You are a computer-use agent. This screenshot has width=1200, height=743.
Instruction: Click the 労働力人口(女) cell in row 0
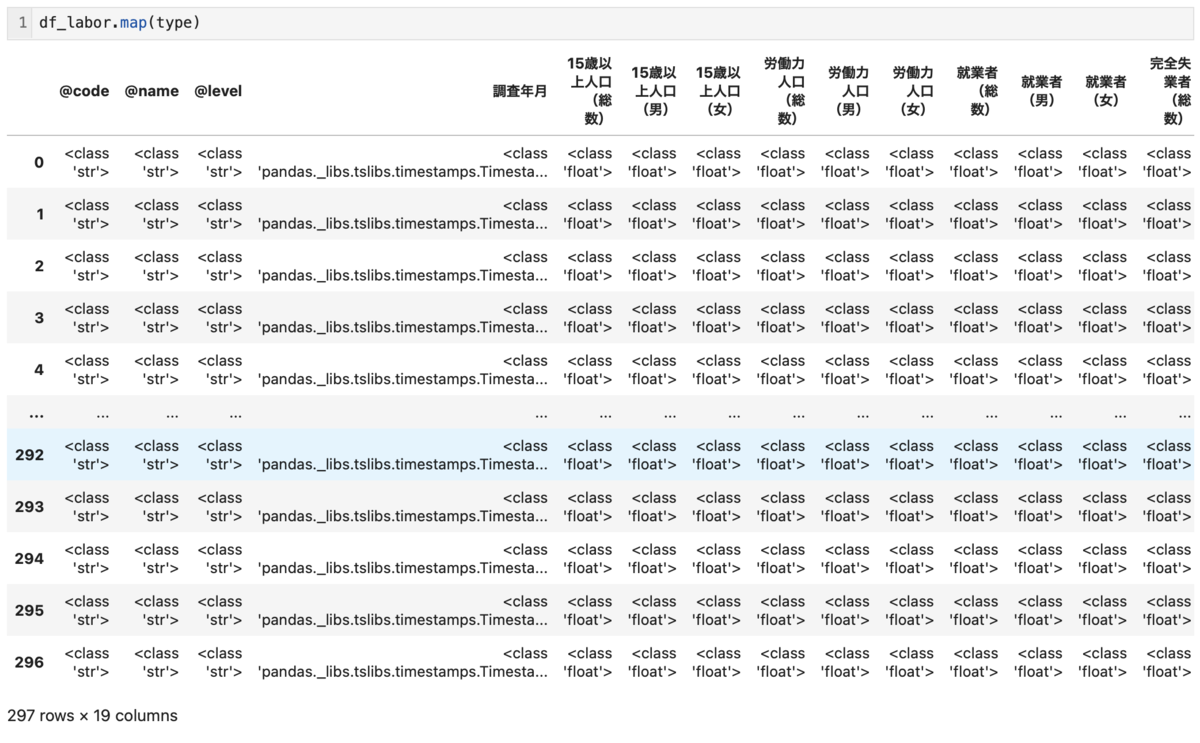coord(911,162)
